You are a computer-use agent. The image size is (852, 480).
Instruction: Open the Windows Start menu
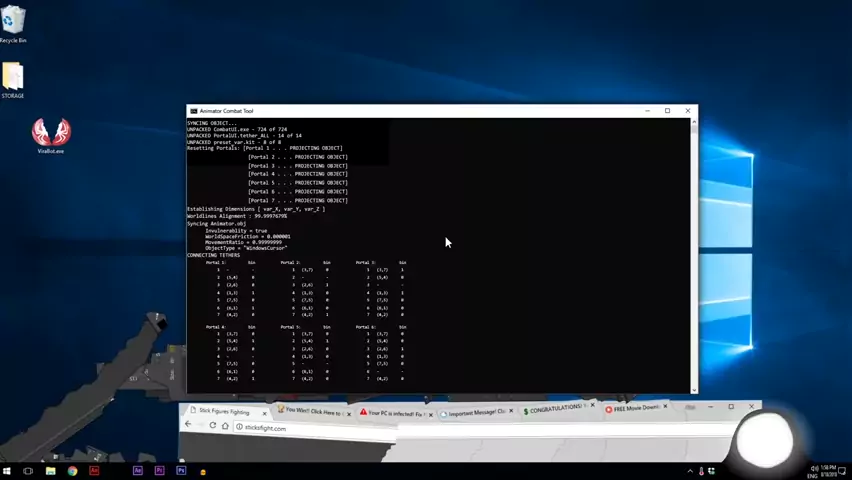click(7, 471)
